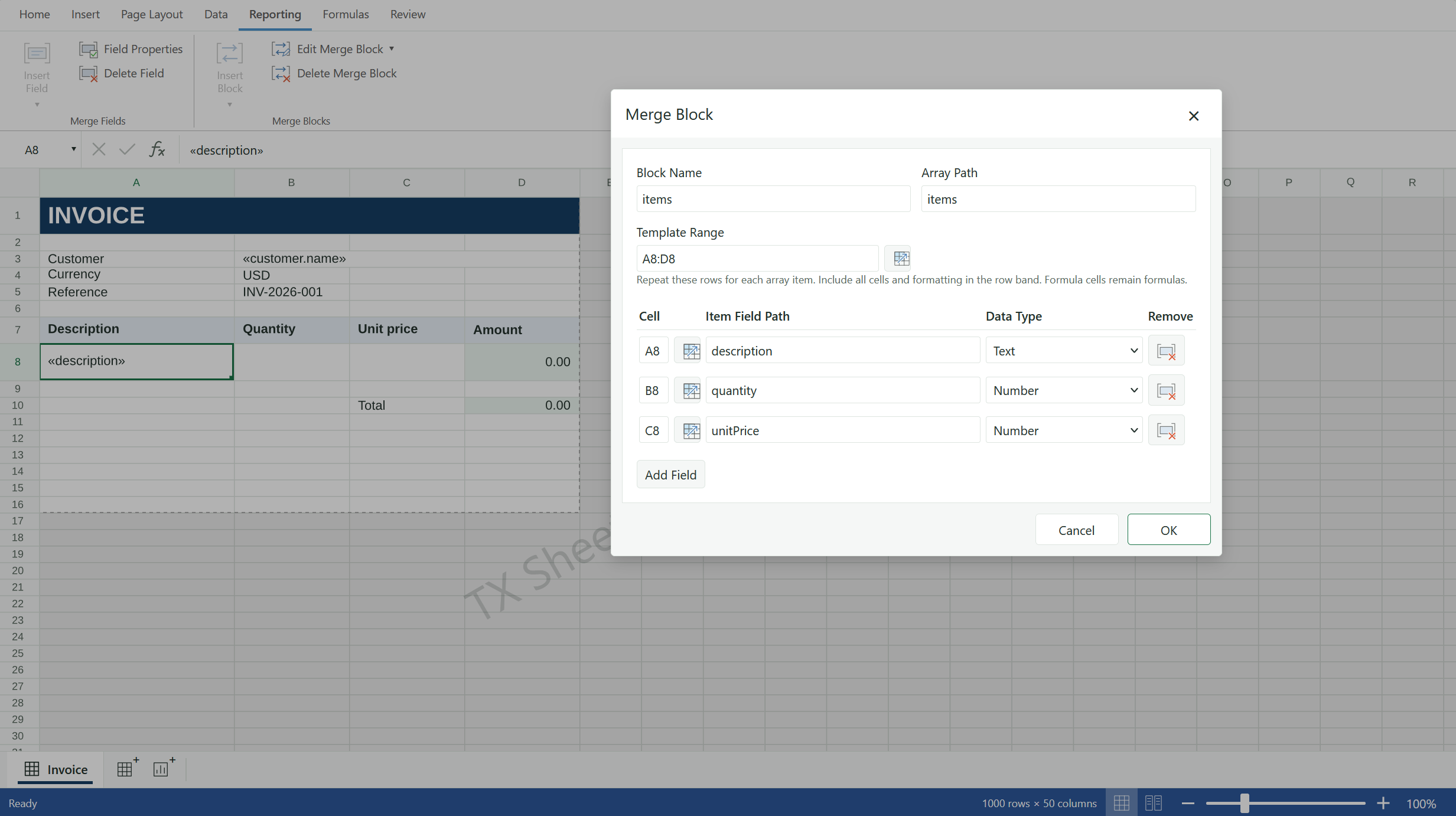Image resolution: width=1456 pixels, height=816 pixels.
Task: Add a new chart sheet tab
Action: pyautogui.click(x=164, y=768)
